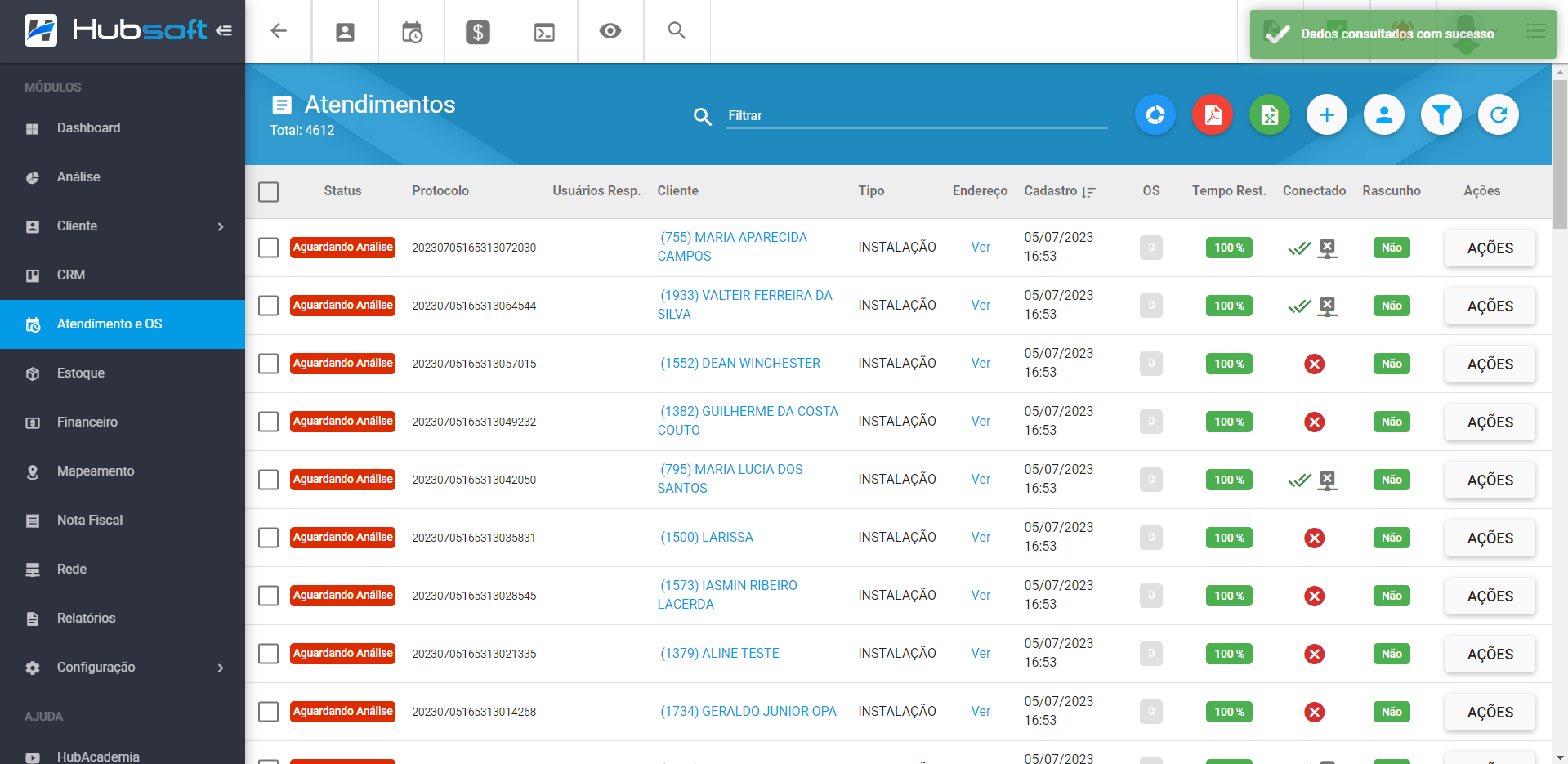Click the user person round icon

pos(1384,115)
